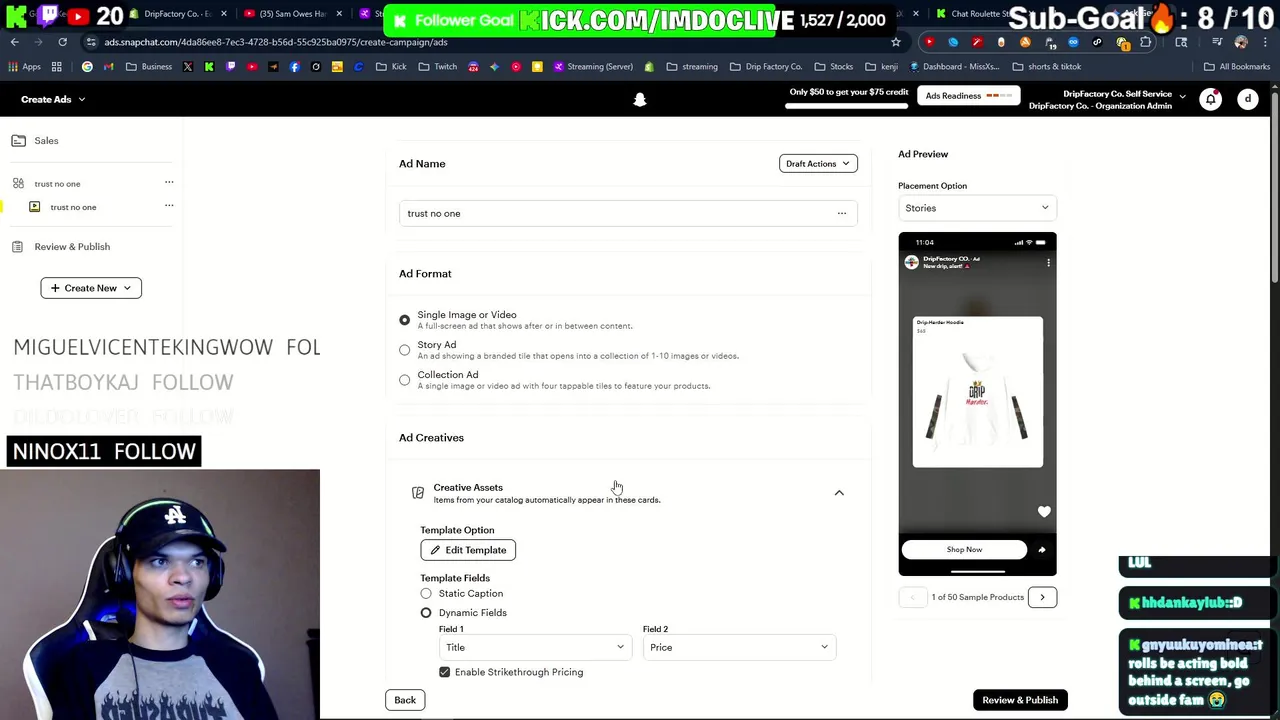Select Dynamic Fields option
This screenshot has width=1280, height=720.
point(426,613)
